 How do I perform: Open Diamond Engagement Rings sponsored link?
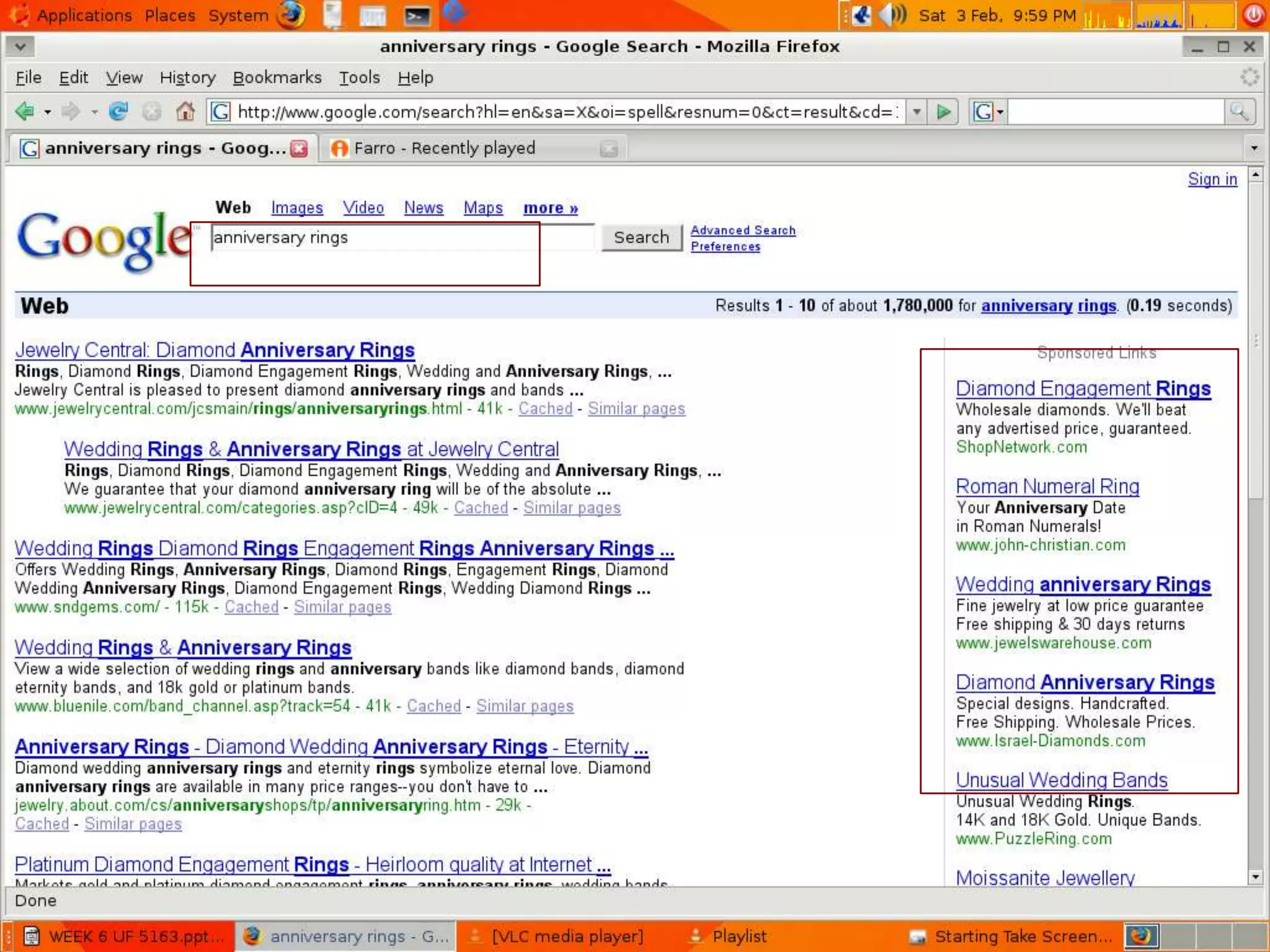[1083, 389]
